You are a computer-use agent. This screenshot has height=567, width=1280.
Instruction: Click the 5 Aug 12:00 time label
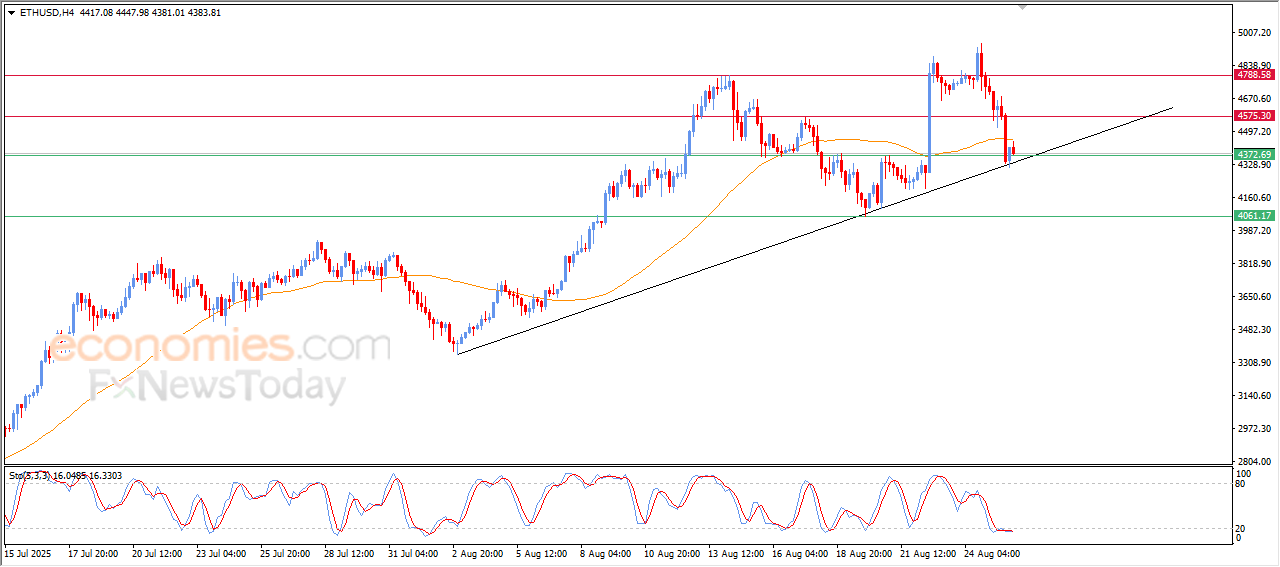[x=541, y=552]
